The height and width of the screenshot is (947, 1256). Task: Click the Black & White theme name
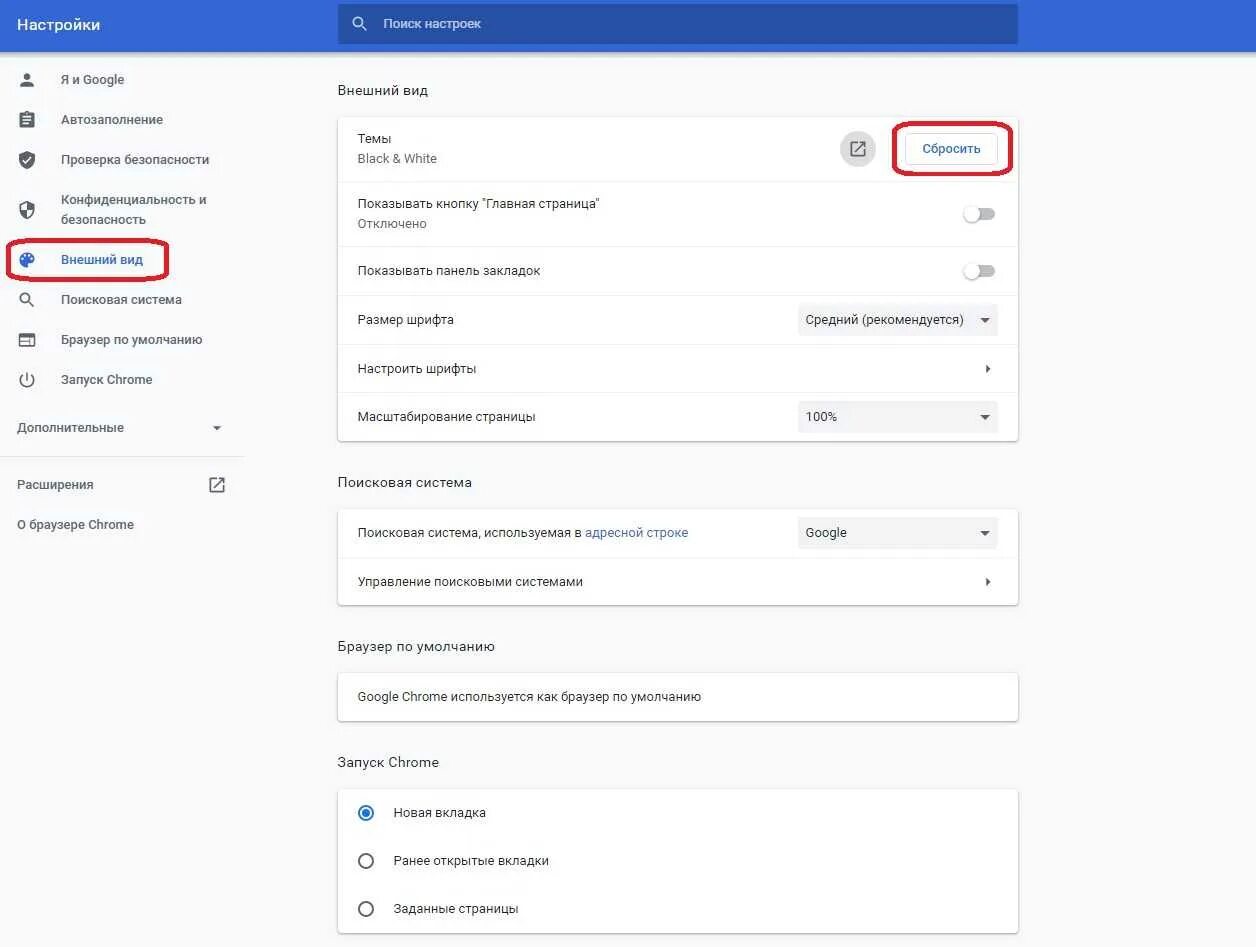[x=397, y=159]
